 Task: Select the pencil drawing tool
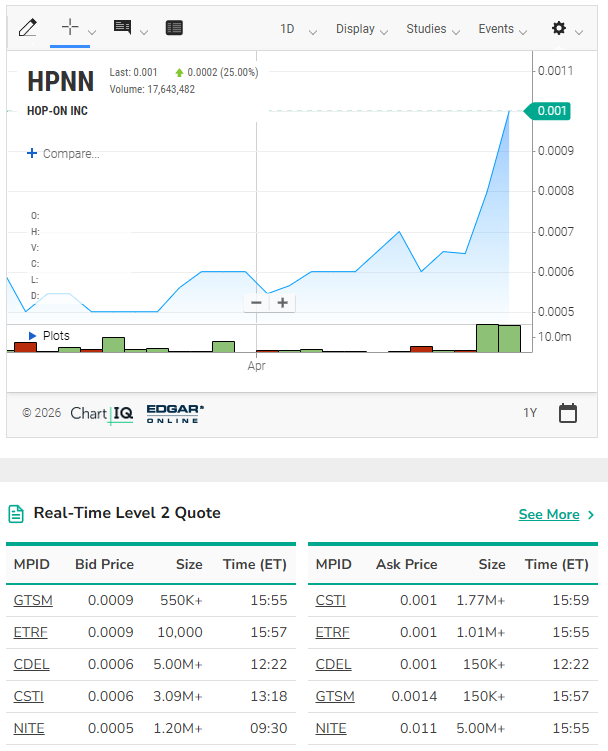pyautogui.click(x=28, y=28)
